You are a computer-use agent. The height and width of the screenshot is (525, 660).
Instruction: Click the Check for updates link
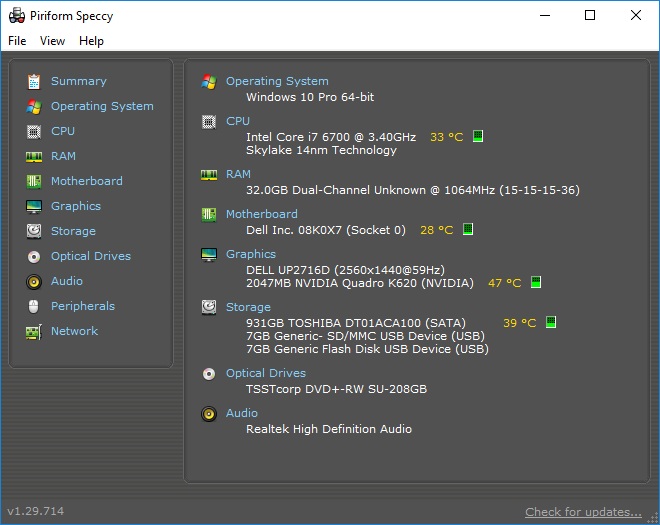click(583, 512)
